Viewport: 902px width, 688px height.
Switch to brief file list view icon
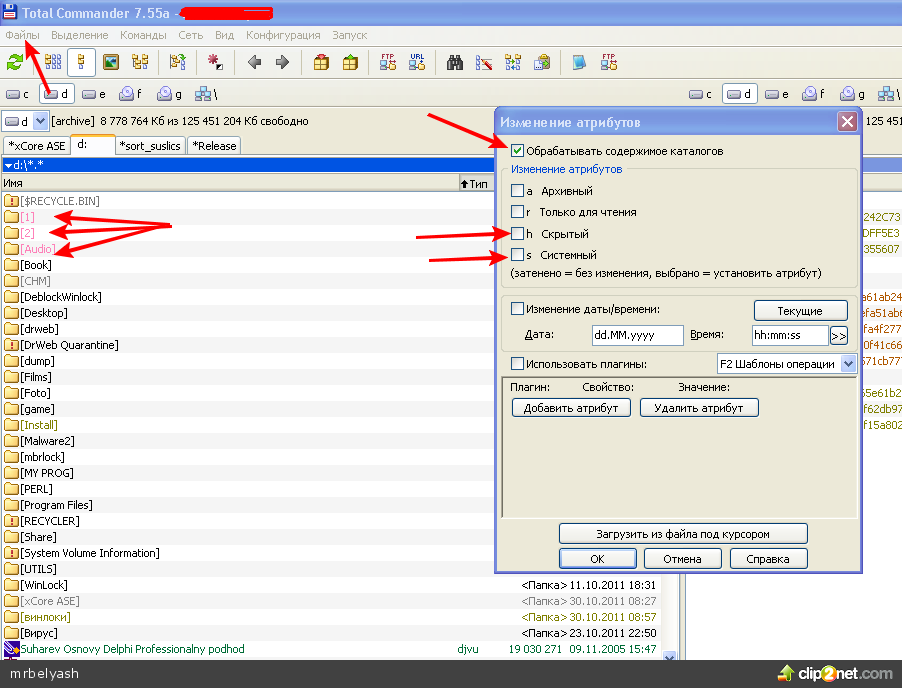point(53,62)
